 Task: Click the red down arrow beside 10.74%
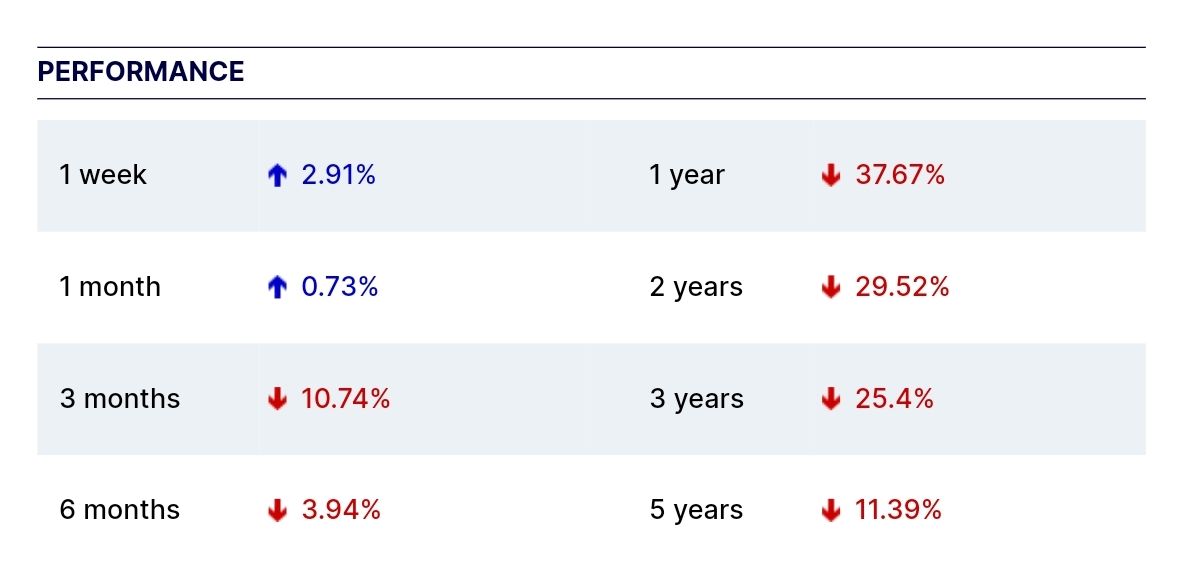tap(278, 400)
